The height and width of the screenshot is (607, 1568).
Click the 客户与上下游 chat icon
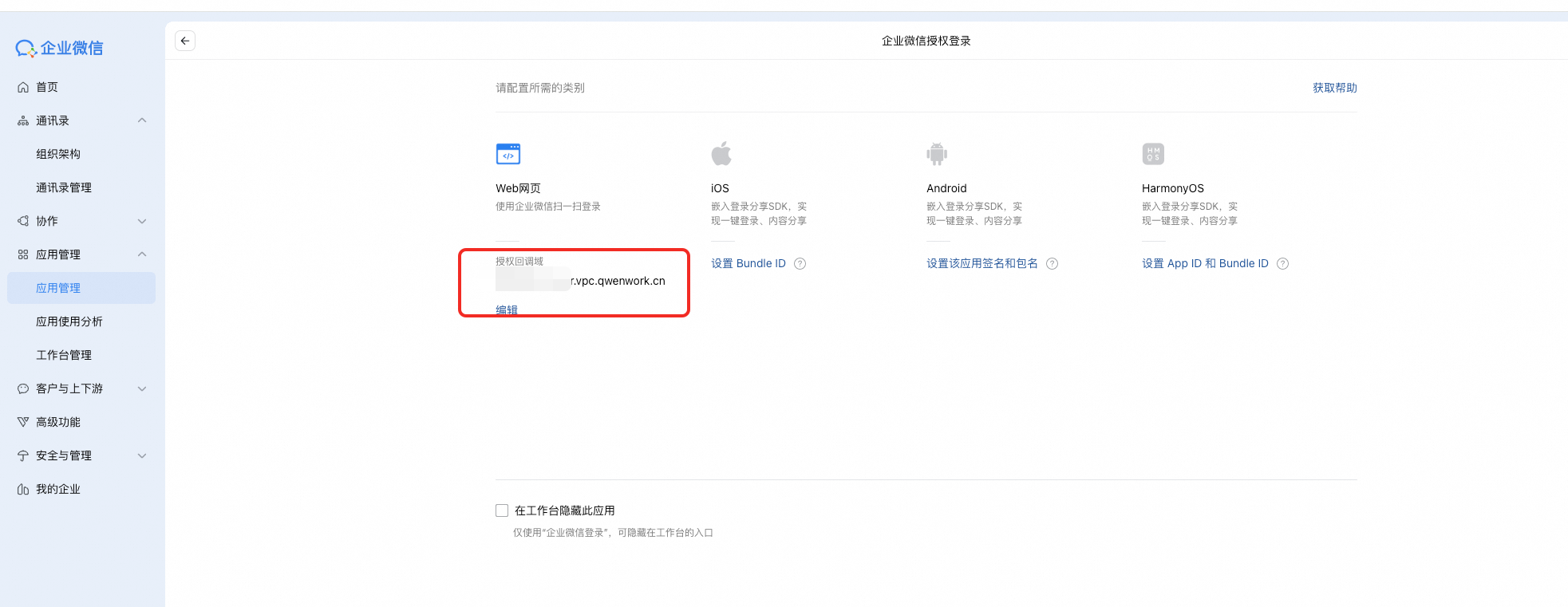[23, 388]
